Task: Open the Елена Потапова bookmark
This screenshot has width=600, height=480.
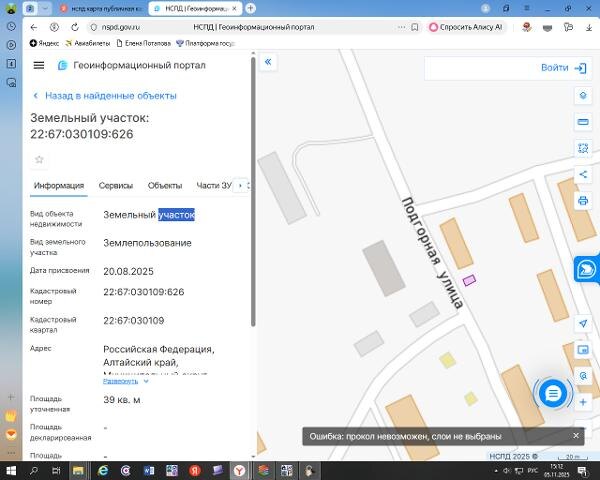Action: [x=143, y=43]
